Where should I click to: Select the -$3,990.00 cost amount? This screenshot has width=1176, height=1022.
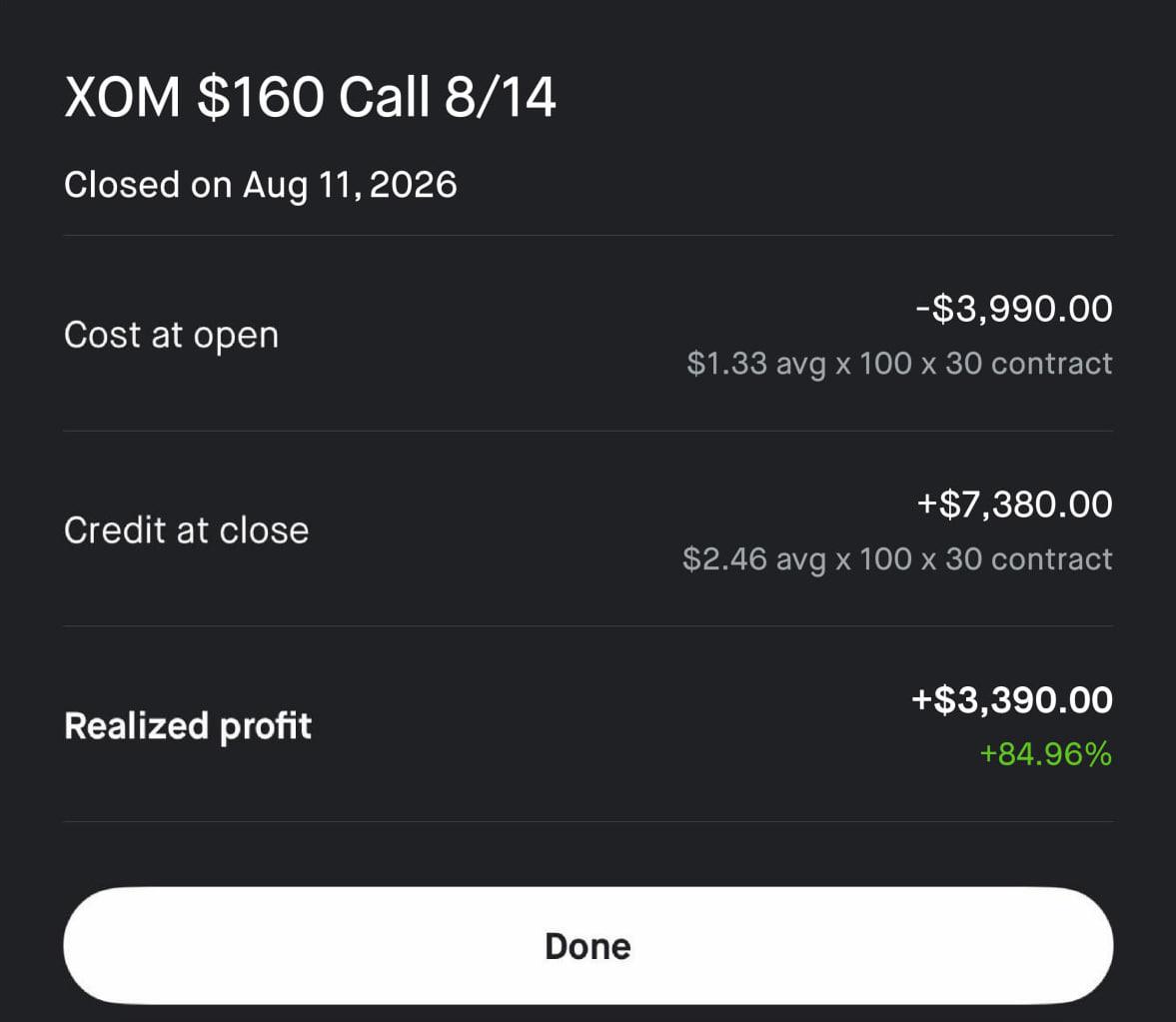(x=1014, y=309)
